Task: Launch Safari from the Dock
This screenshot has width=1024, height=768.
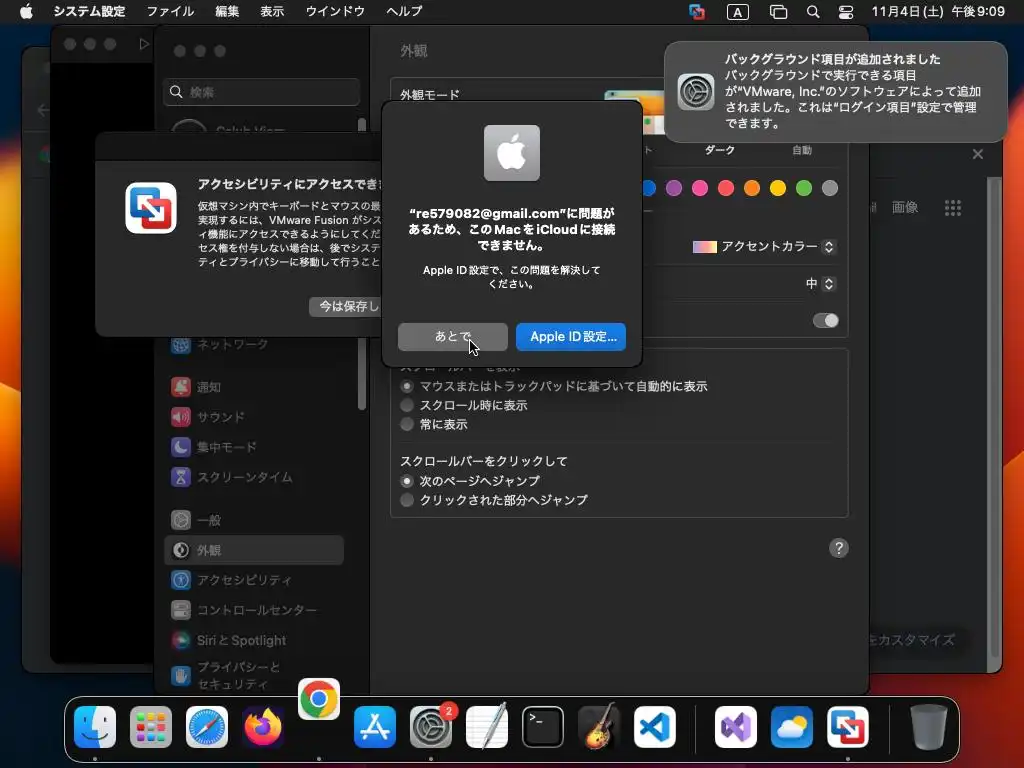Action: [x=207, y=727]
